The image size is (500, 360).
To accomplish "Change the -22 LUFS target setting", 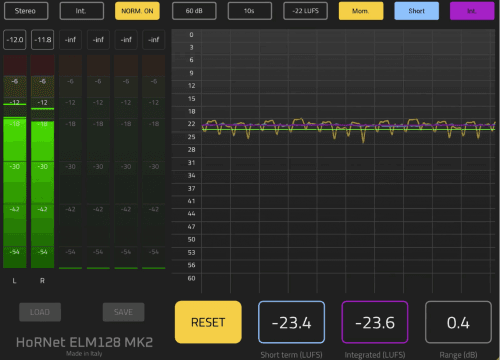I will (x=305, y=11).
